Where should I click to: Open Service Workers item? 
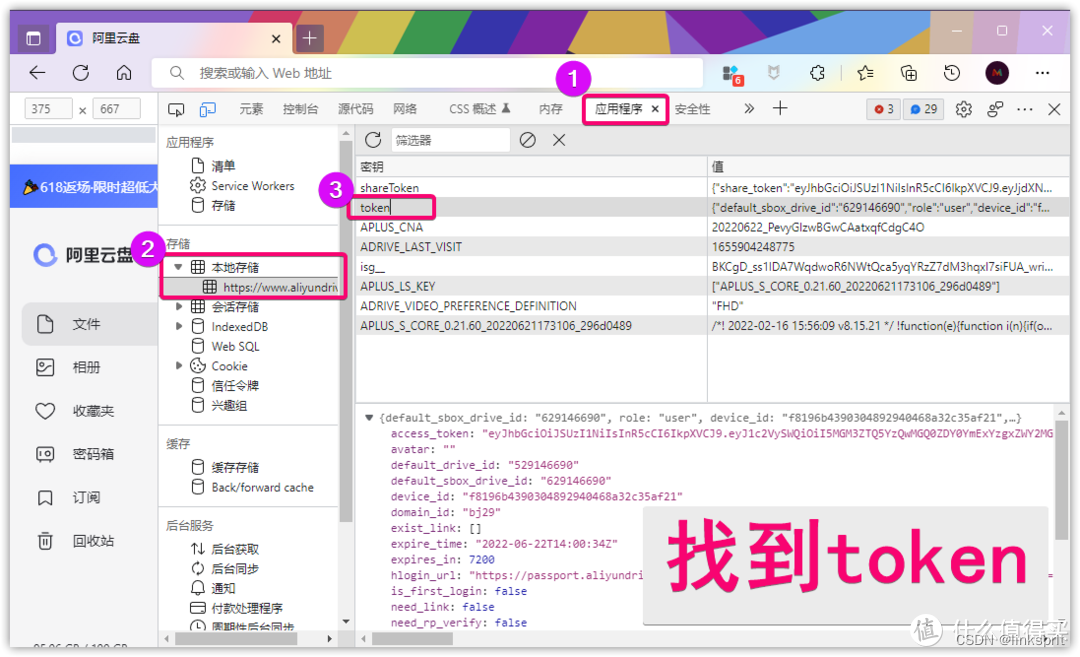pyautogui.click(x=242, y=186)
